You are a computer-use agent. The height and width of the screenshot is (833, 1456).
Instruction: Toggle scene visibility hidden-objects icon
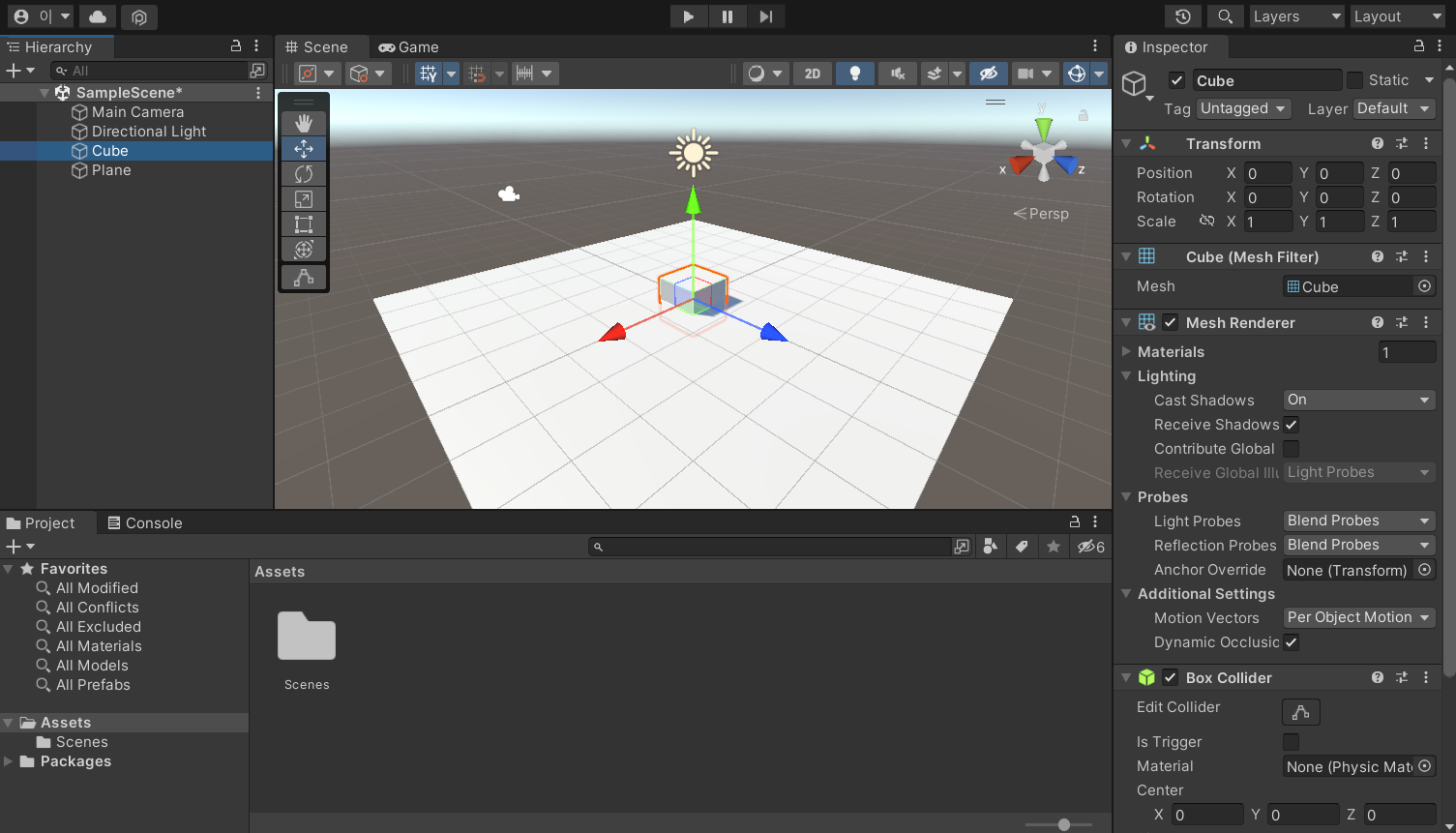tap(988, 74)
